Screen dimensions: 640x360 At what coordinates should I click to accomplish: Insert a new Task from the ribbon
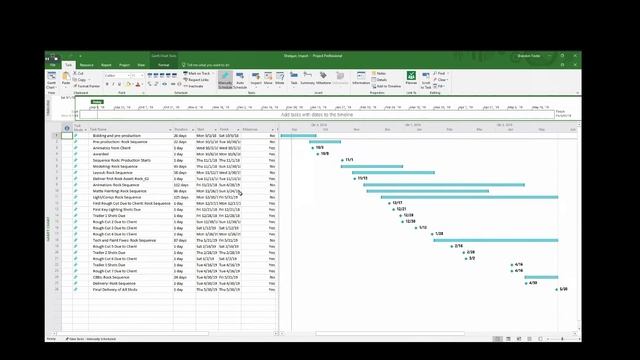click(x=294, y=79)
